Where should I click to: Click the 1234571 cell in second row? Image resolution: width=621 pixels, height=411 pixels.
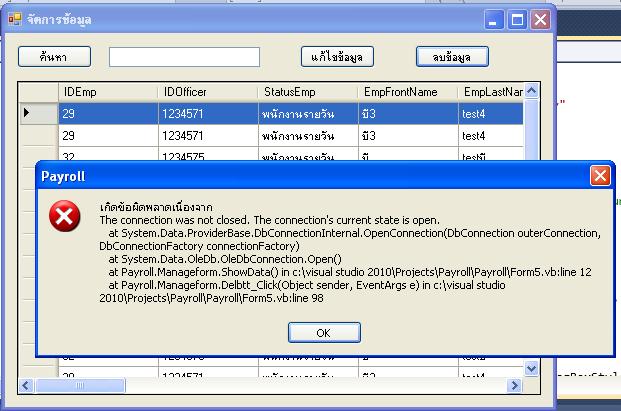coord(208,136)
